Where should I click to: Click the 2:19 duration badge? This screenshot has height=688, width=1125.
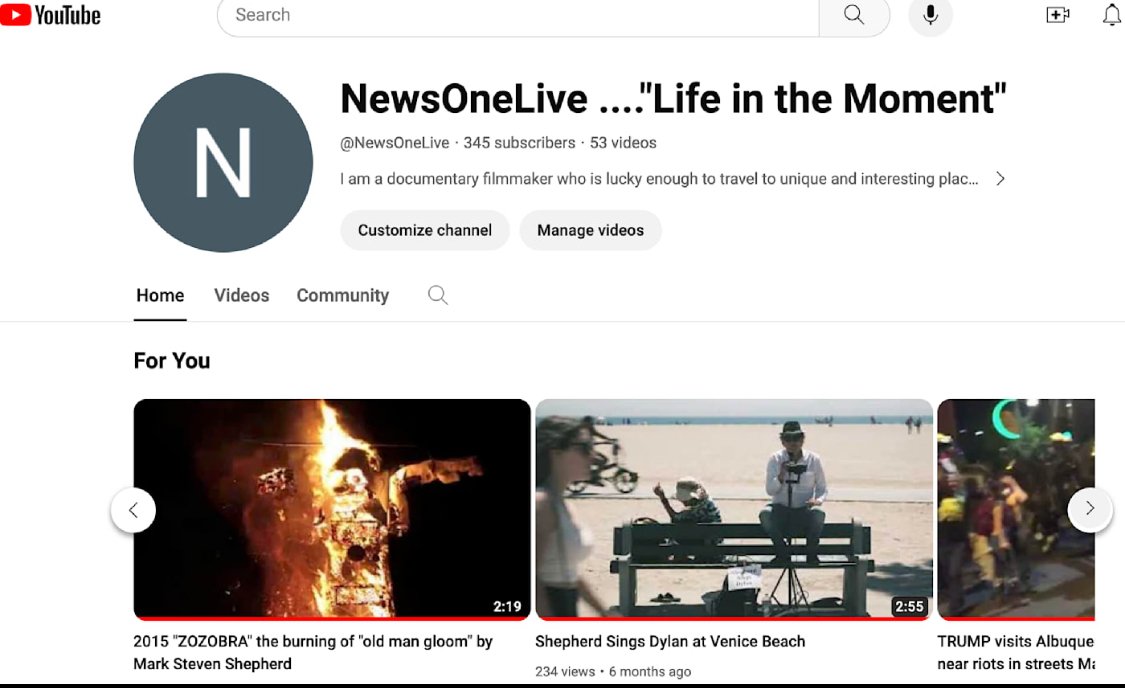click(x=507, y=607)
